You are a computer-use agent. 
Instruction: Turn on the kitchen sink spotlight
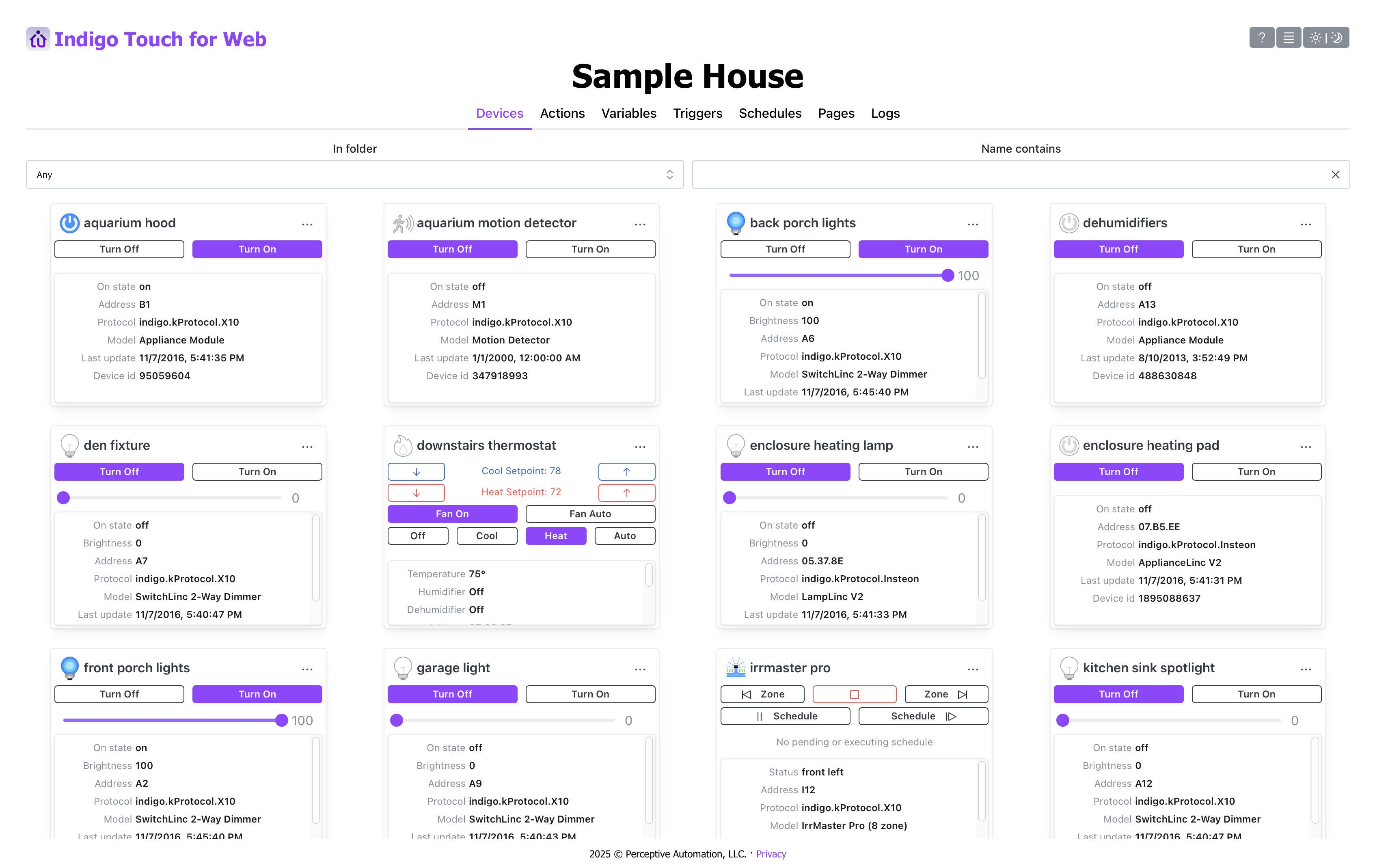pyautogui.click(x=1256, y=694)
